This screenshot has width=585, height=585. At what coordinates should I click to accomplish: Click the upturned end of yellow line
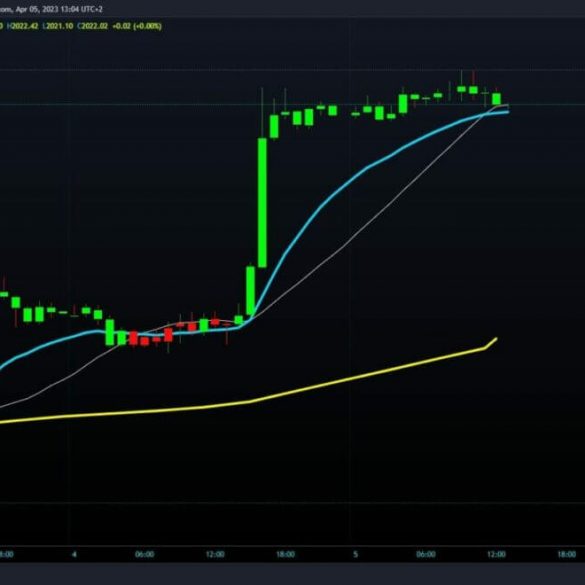[491, 343]
